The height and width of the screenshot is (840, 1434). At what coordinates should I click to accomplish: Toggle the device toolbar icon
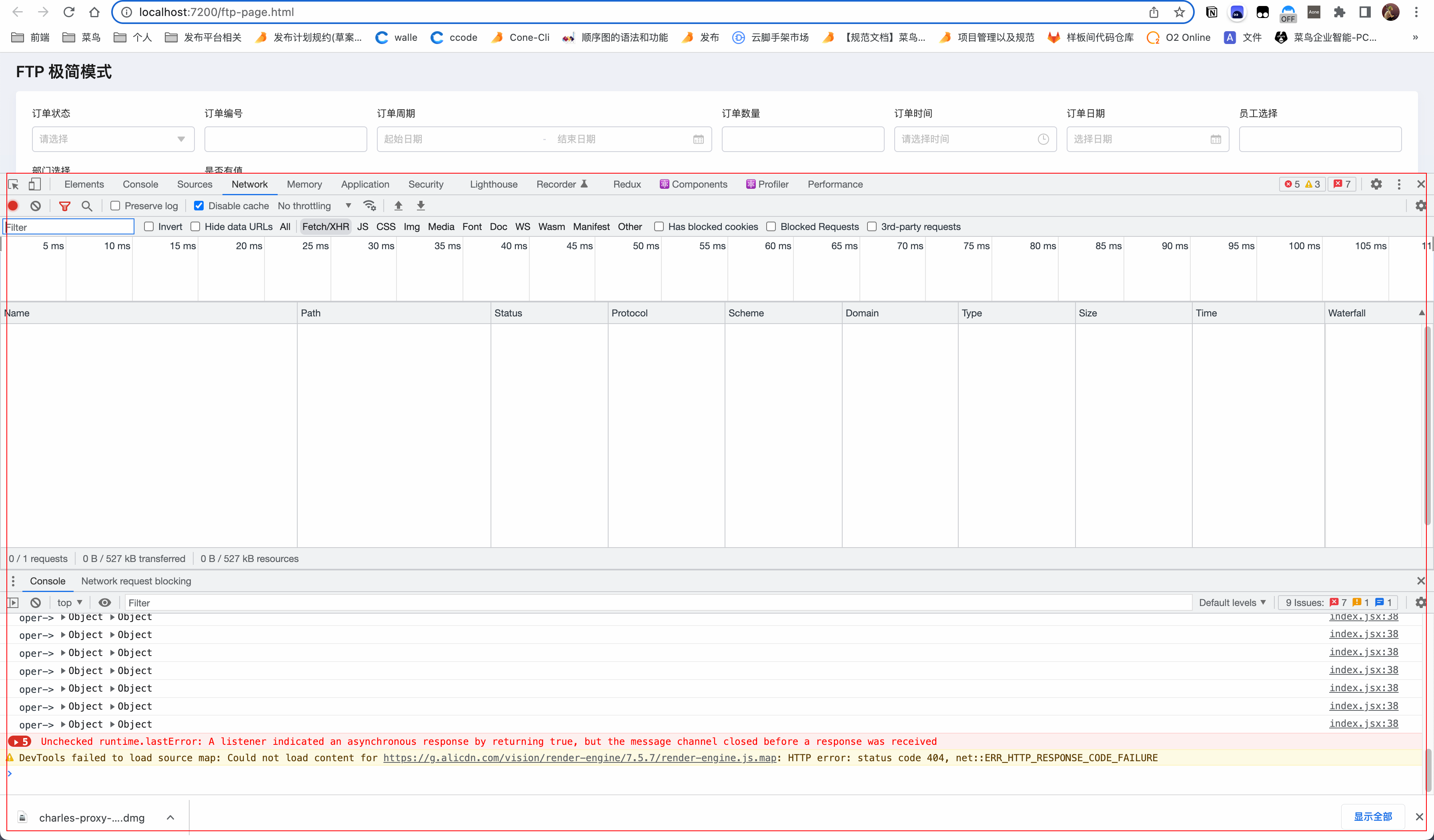point(35,184)
